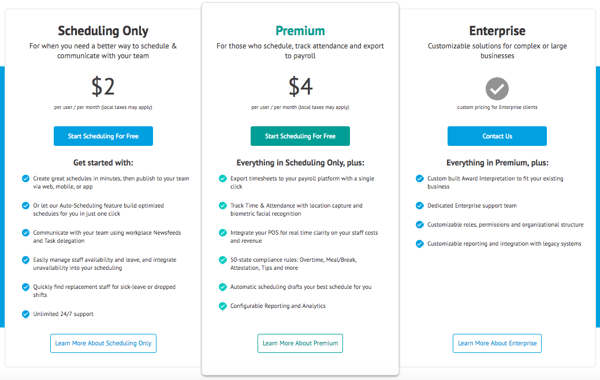Image resolution: width=600 pixels, height=380 pixels.
Task: Click the $2 price on Scheduling Only
Action: point(103,86)
